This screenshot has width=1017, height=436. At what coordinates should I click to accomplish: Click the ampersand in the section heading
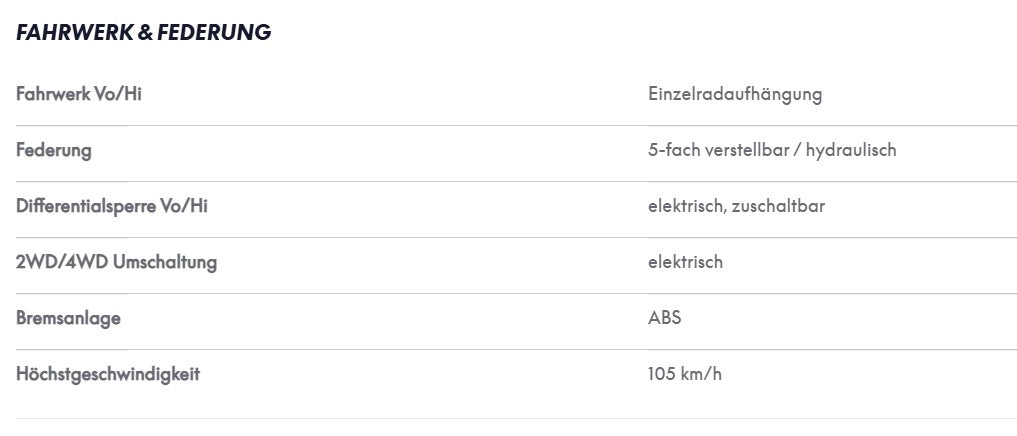145,32
